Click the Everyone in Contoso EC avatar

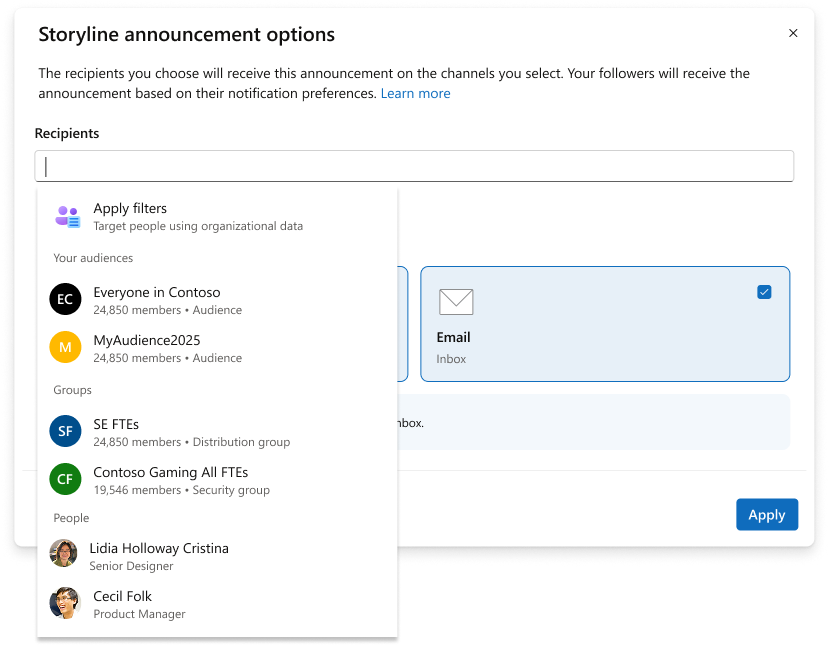[64, 299]
